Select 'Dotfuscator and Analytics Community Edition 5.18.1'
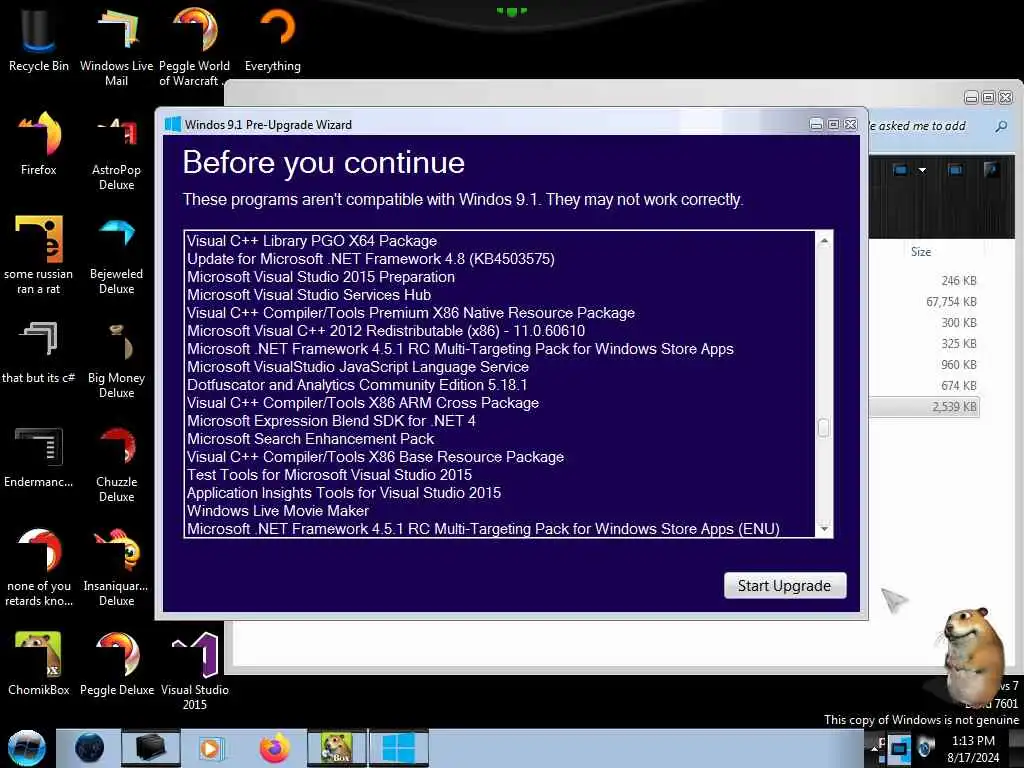1024x768 pixels. (357, 385)
